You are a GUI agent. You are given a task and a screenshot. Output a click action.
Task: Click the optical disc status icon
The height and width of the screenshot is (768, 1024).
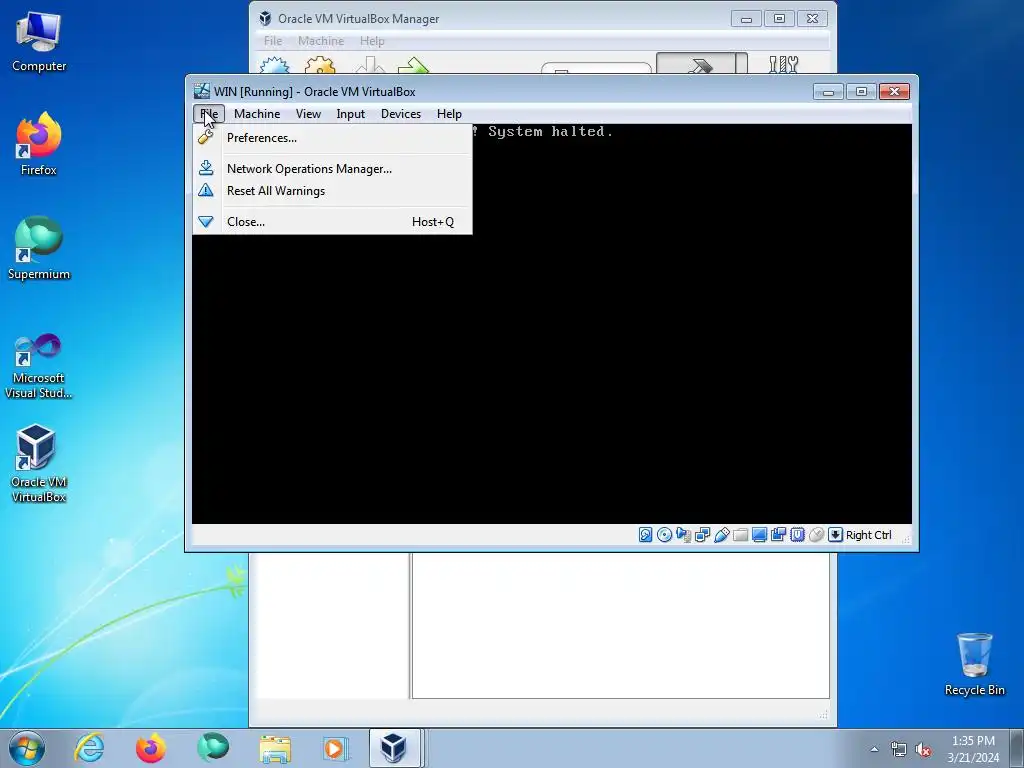(x=664, y=535)
